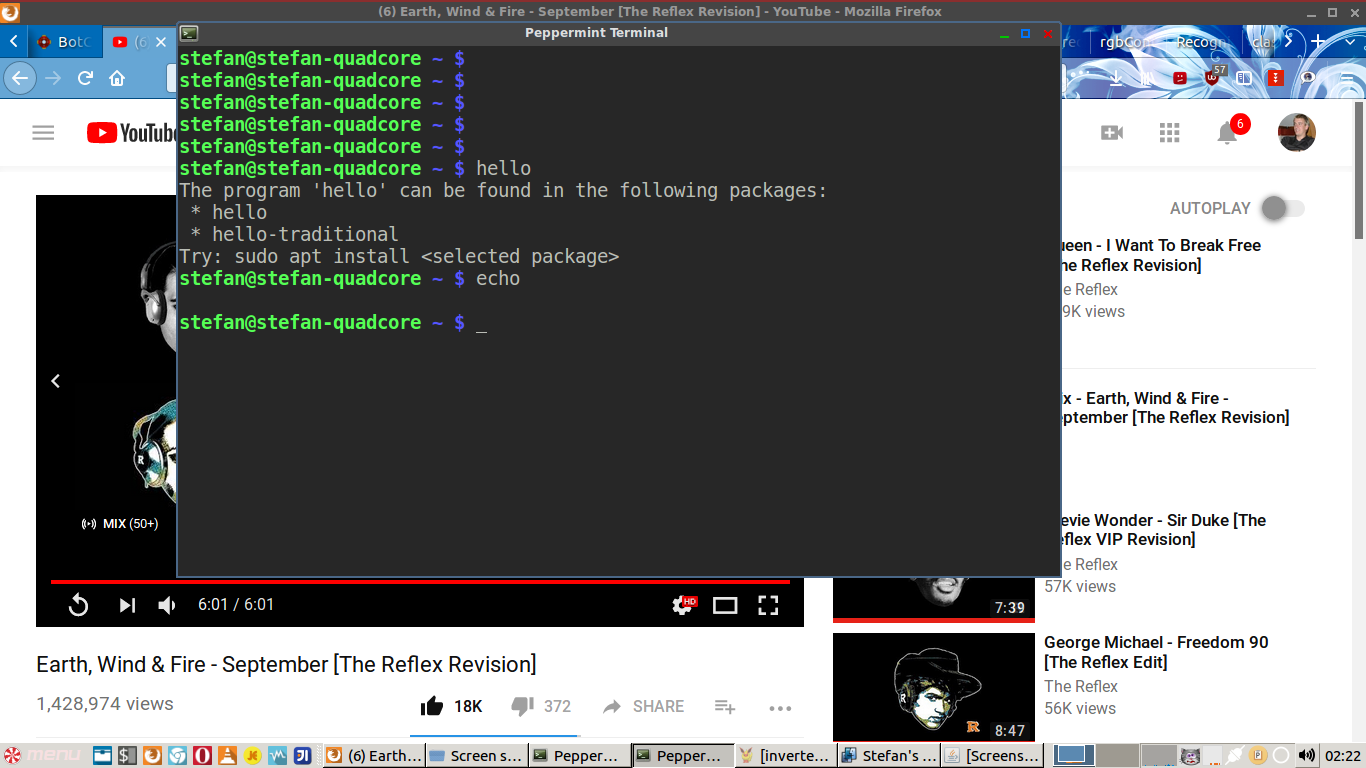
Task: Open the three-dot more actions menu
Action: point(780,708)
